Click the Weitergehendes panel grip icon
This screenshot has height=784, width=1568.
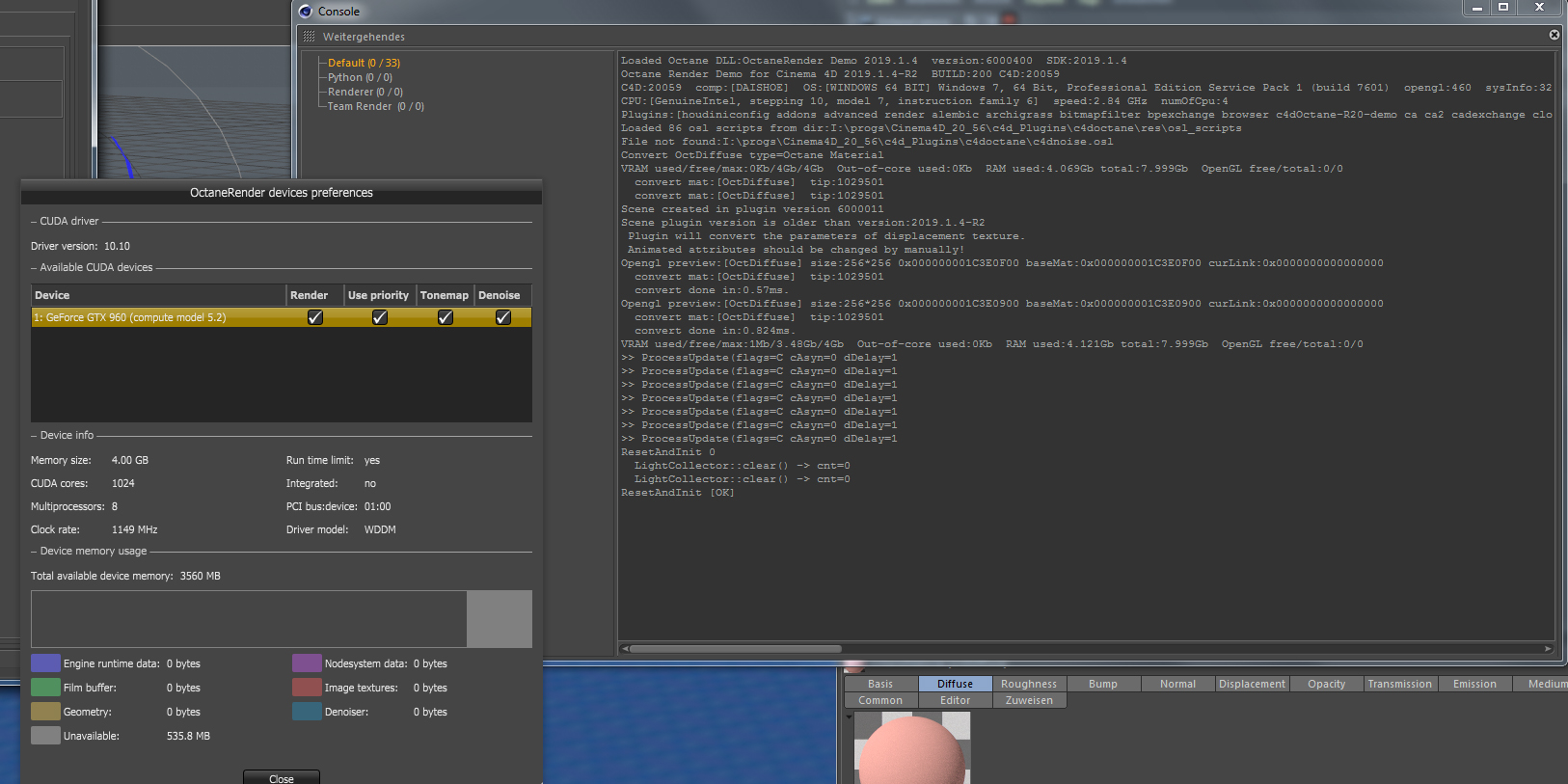click(x=309, y=36)
